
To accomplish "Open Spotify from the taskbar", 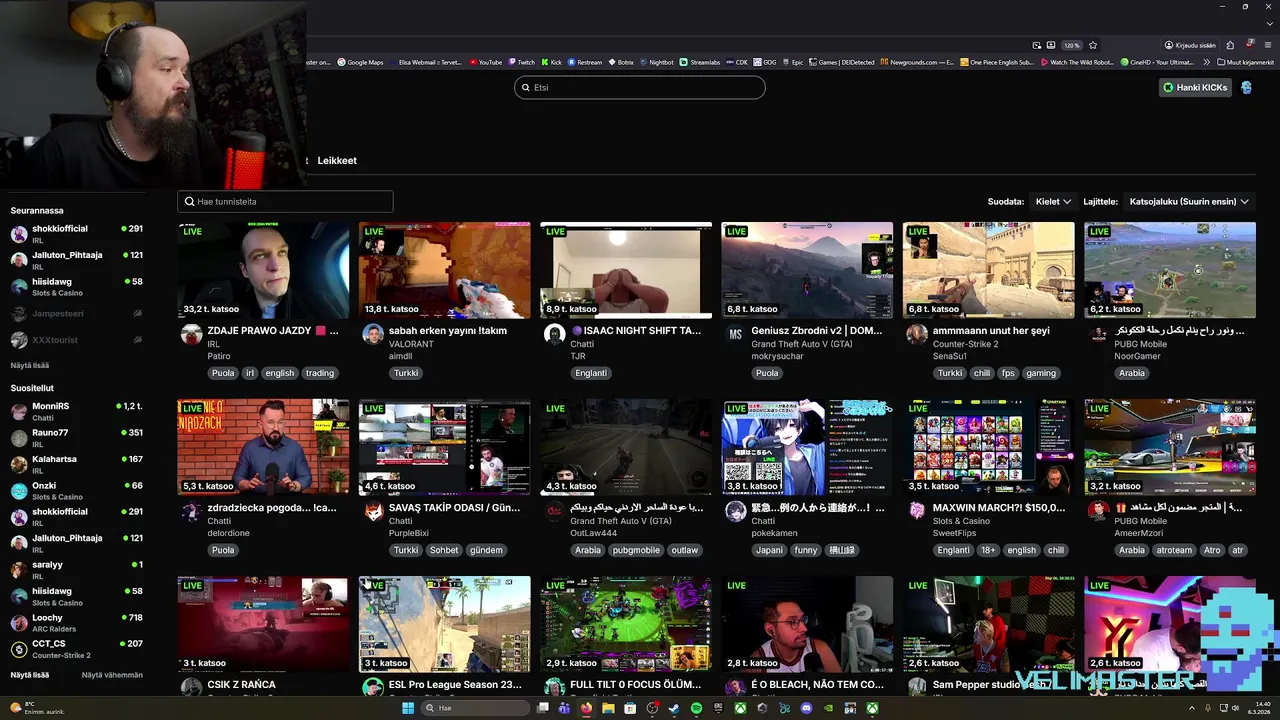I will (x=696, y=708).
